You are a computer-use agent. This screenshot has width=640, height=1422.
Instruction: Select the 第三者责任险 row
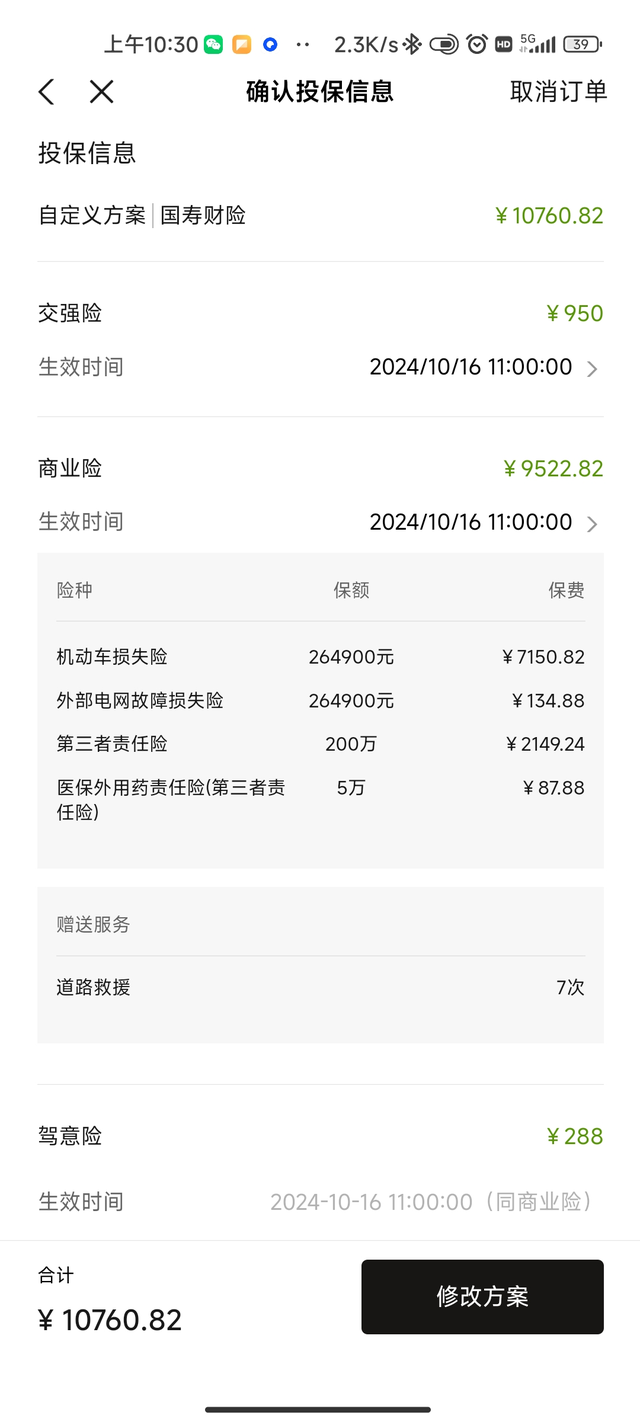[320, 744]
